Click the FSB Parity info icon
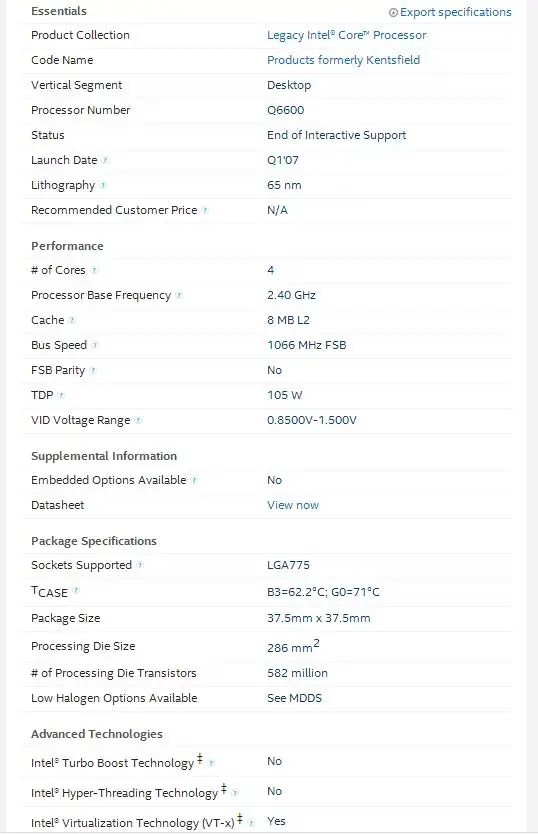This screenshot has width=538, height=834. click(x=93, y=370)
